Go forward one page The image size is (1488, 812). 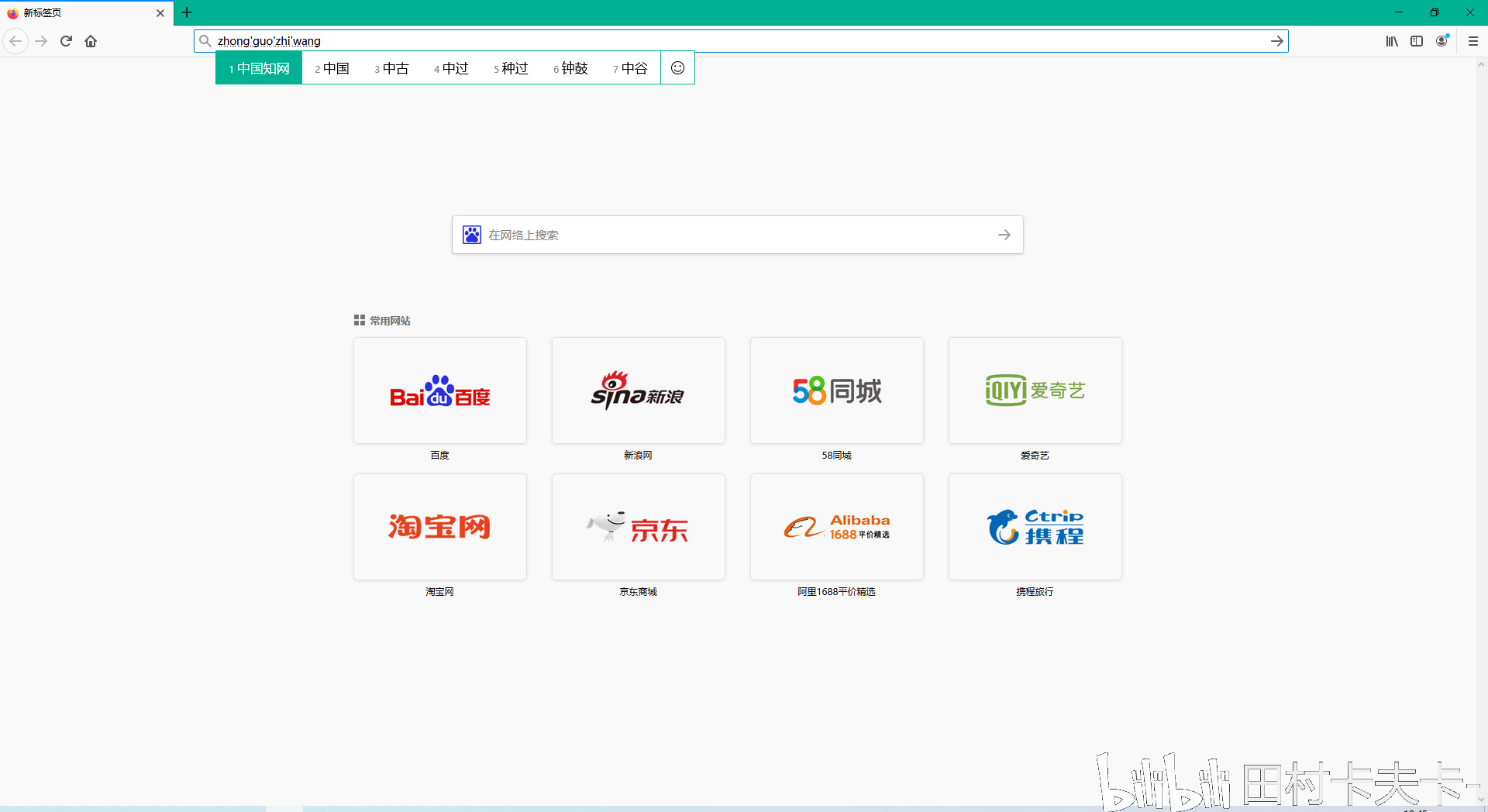coord(42,41)
